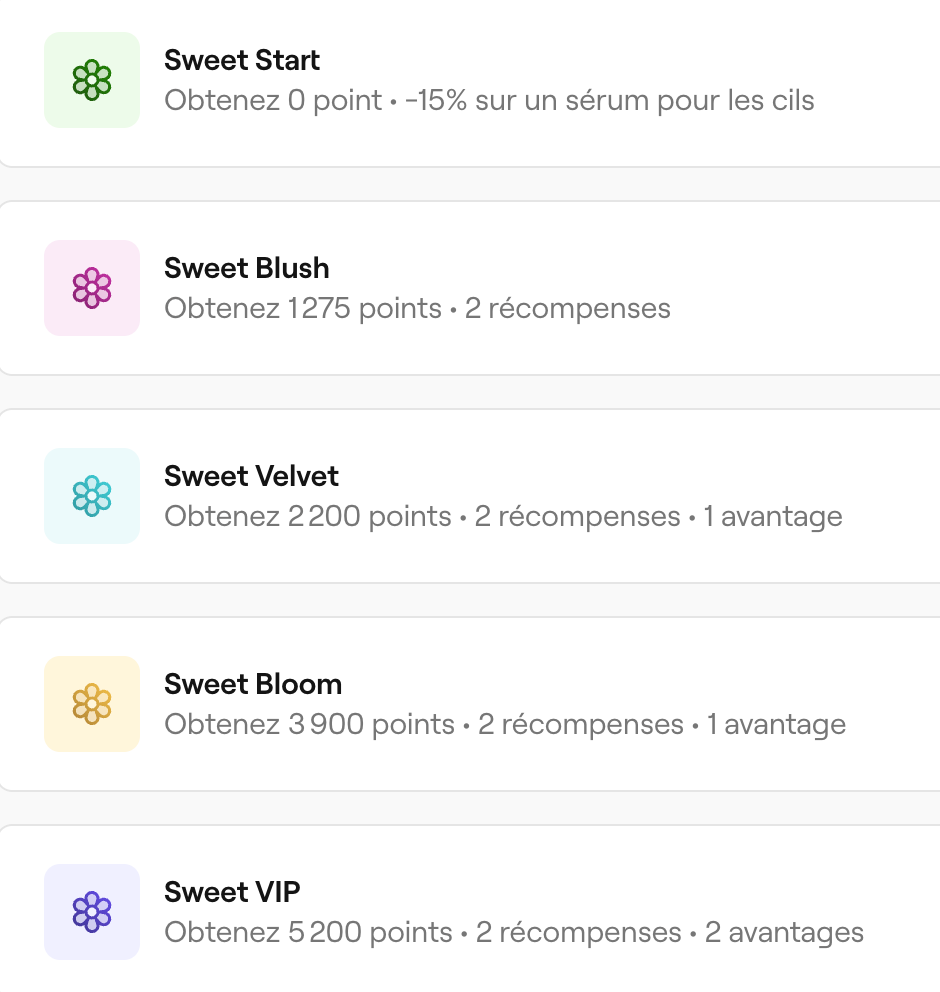The image size is (940, 992).
Task: Click the yellow flower icon for Sweet Bloom
Action: (92, 704)
